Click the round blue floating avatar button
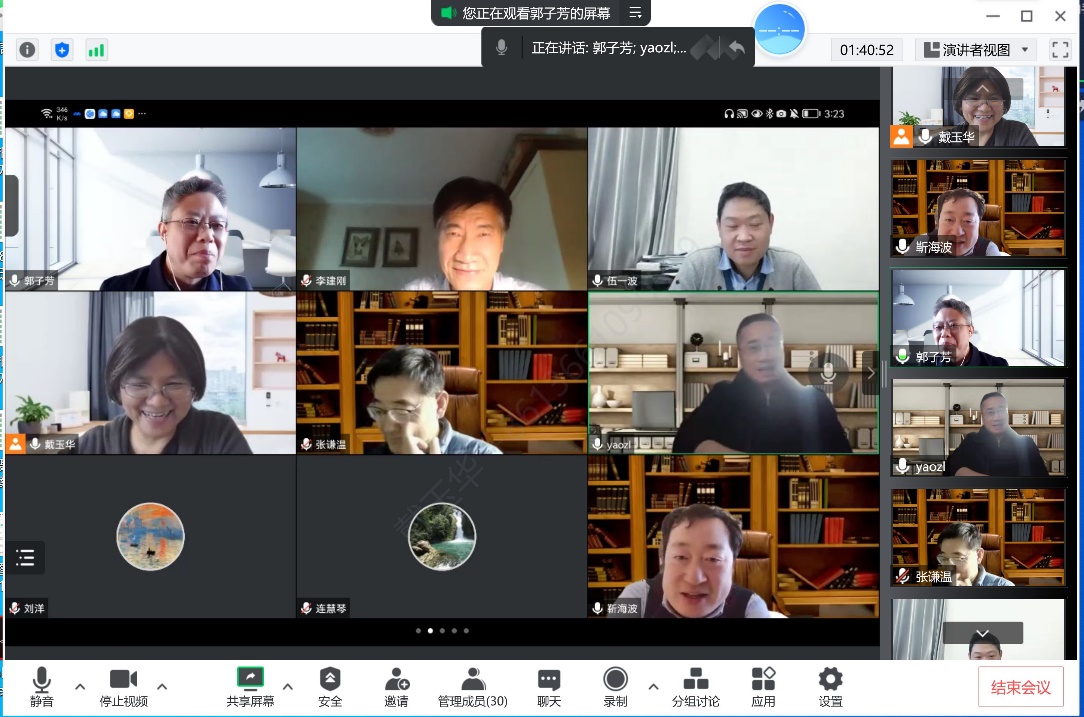This screenshot has width=1084, height=717. (x=779, y=30)
